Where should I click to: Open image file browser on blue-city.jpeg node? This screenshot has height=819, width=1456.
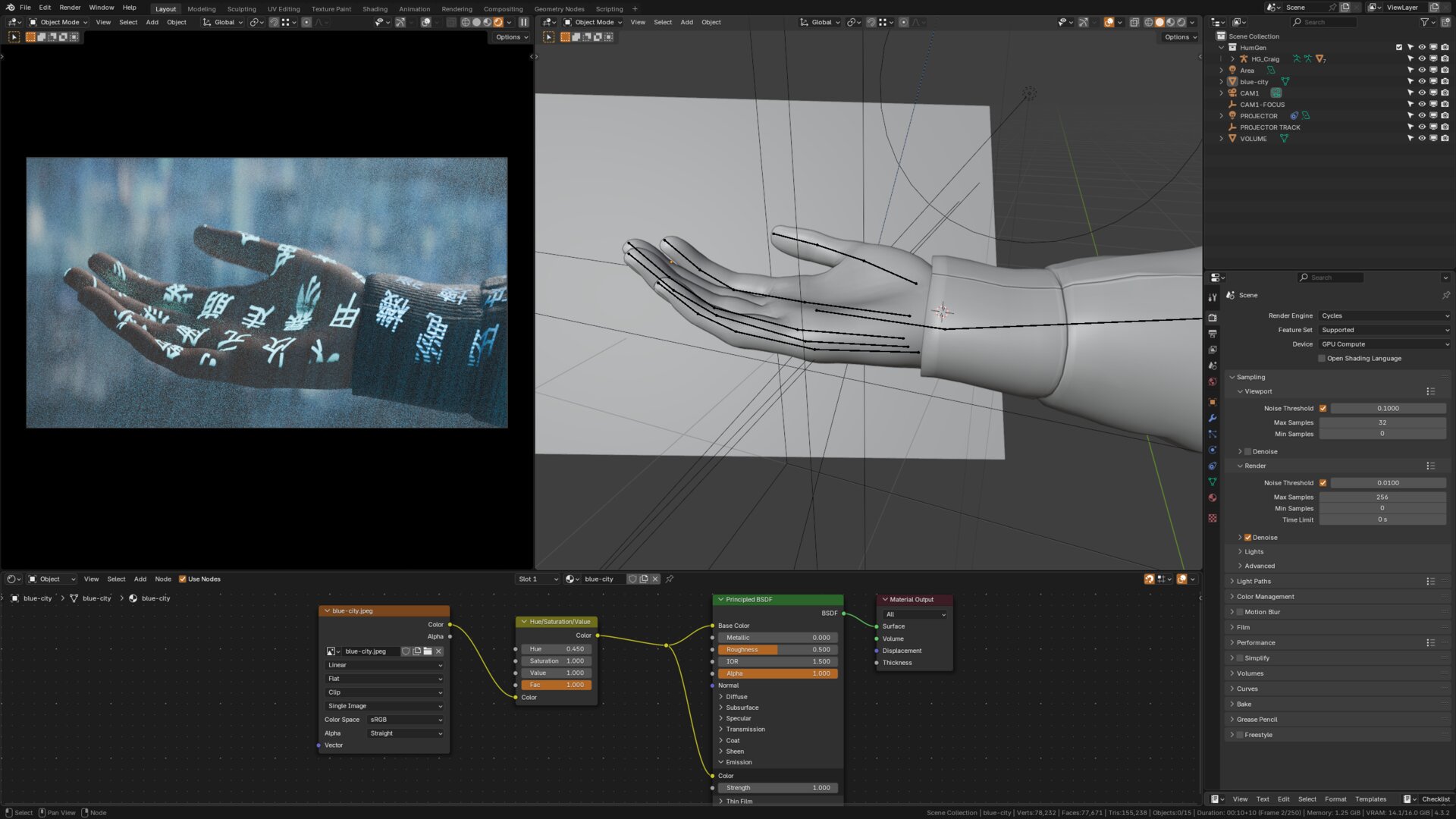pos(428,651)
